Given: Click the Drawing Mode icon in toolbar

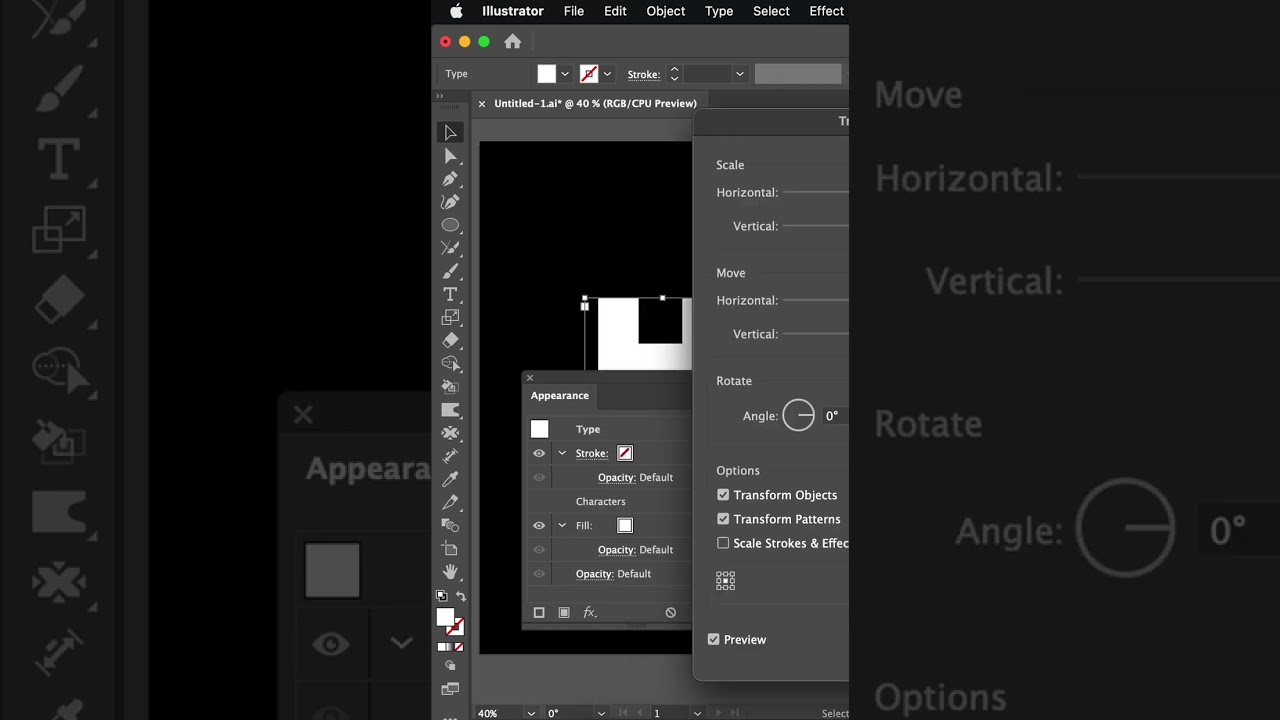Looking at the screenshot, I should [x=450, y=665].
